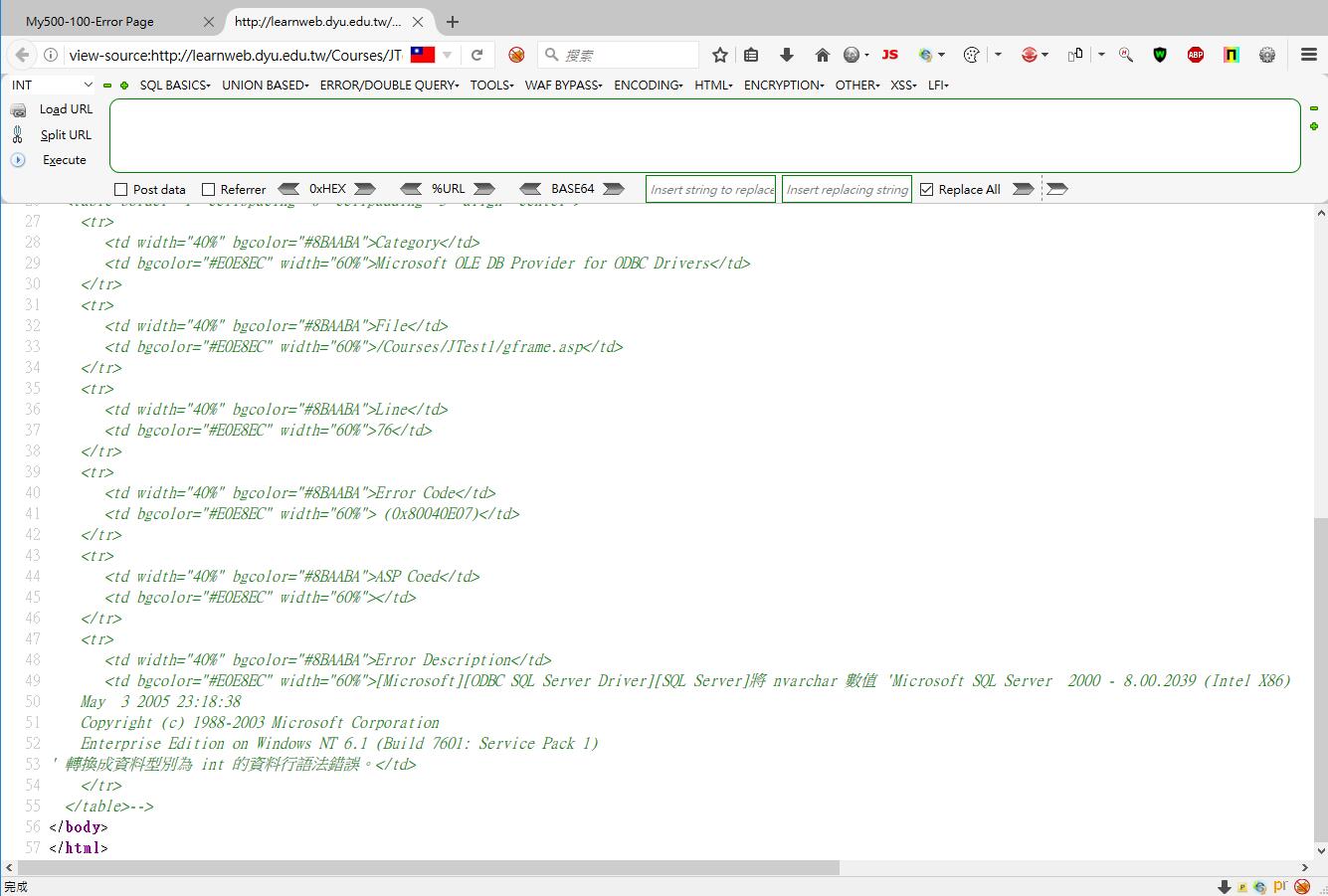Expand the SQL BASICS menu
Image resolution: width=1328 pixels, height=896 pixels.
pos(175,86)
